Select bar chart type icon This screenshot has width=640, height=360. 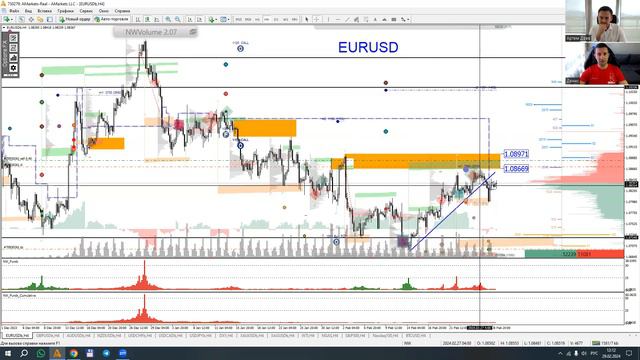(138, 19)
